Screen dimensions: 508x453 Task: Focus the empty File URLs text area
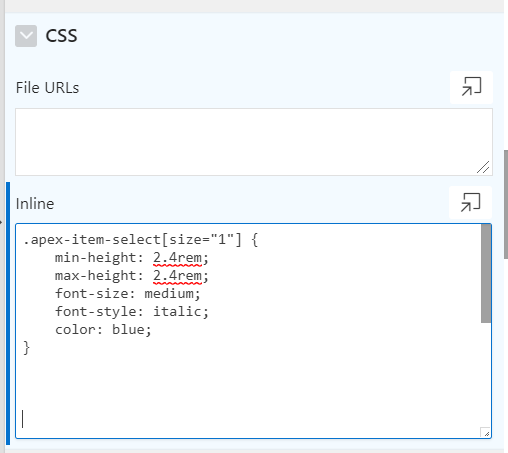click(x=254, y=142)
